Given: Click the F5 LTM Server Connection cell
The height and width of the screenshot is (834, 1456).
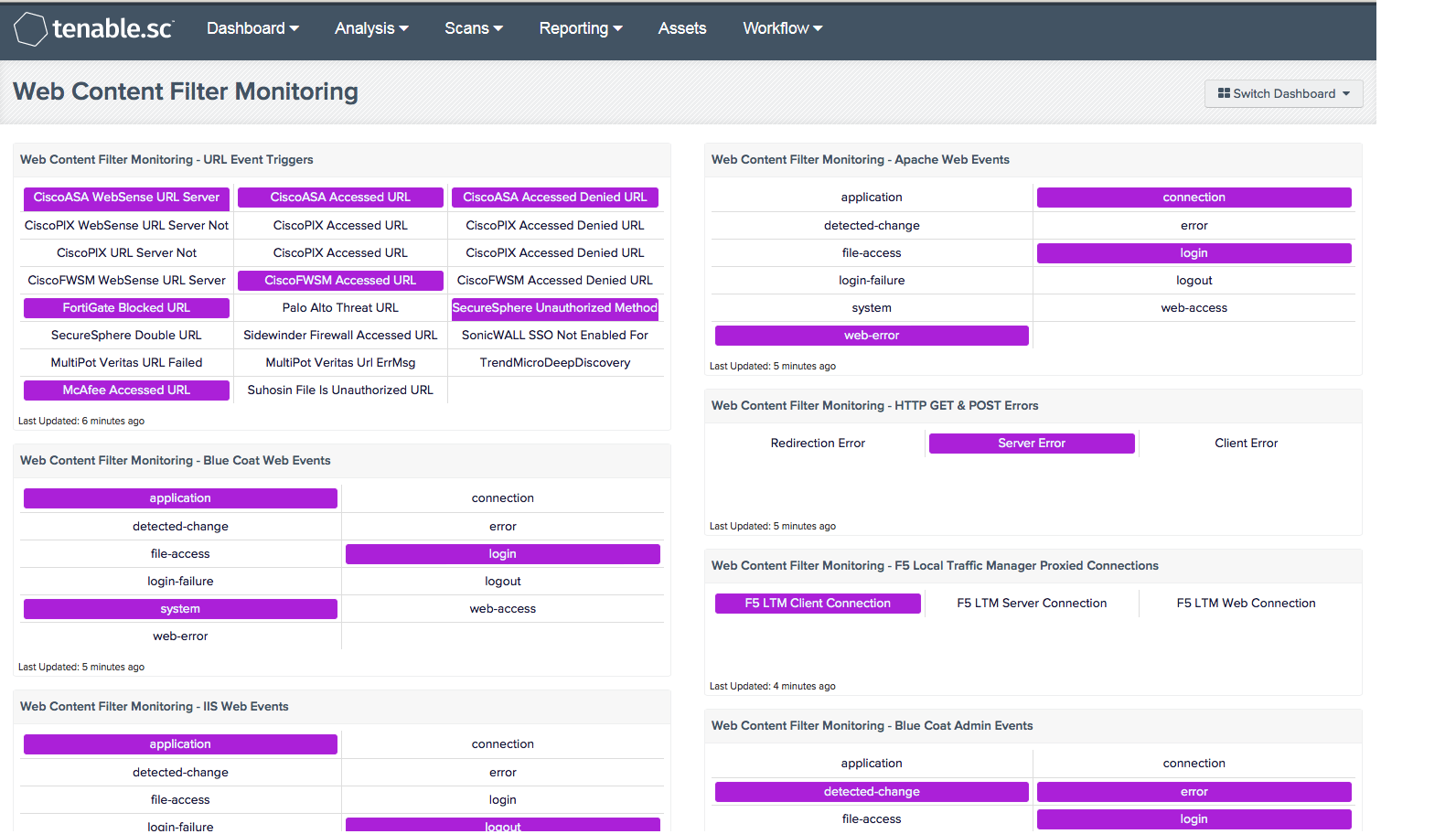Looking at the screenshot, I should (1032, 603).
